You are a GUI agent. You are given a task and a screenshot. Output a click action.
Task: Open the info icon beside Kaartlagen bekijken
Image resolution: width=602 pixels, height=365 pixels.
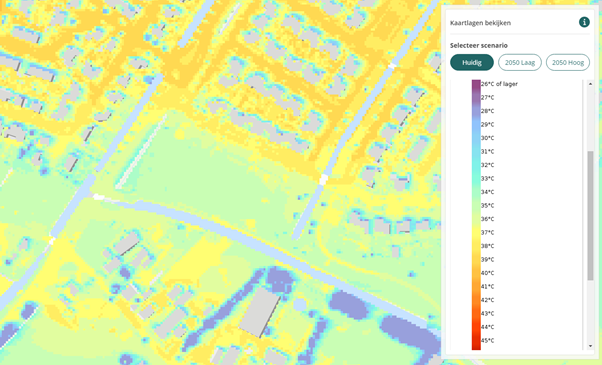[584, 22]
